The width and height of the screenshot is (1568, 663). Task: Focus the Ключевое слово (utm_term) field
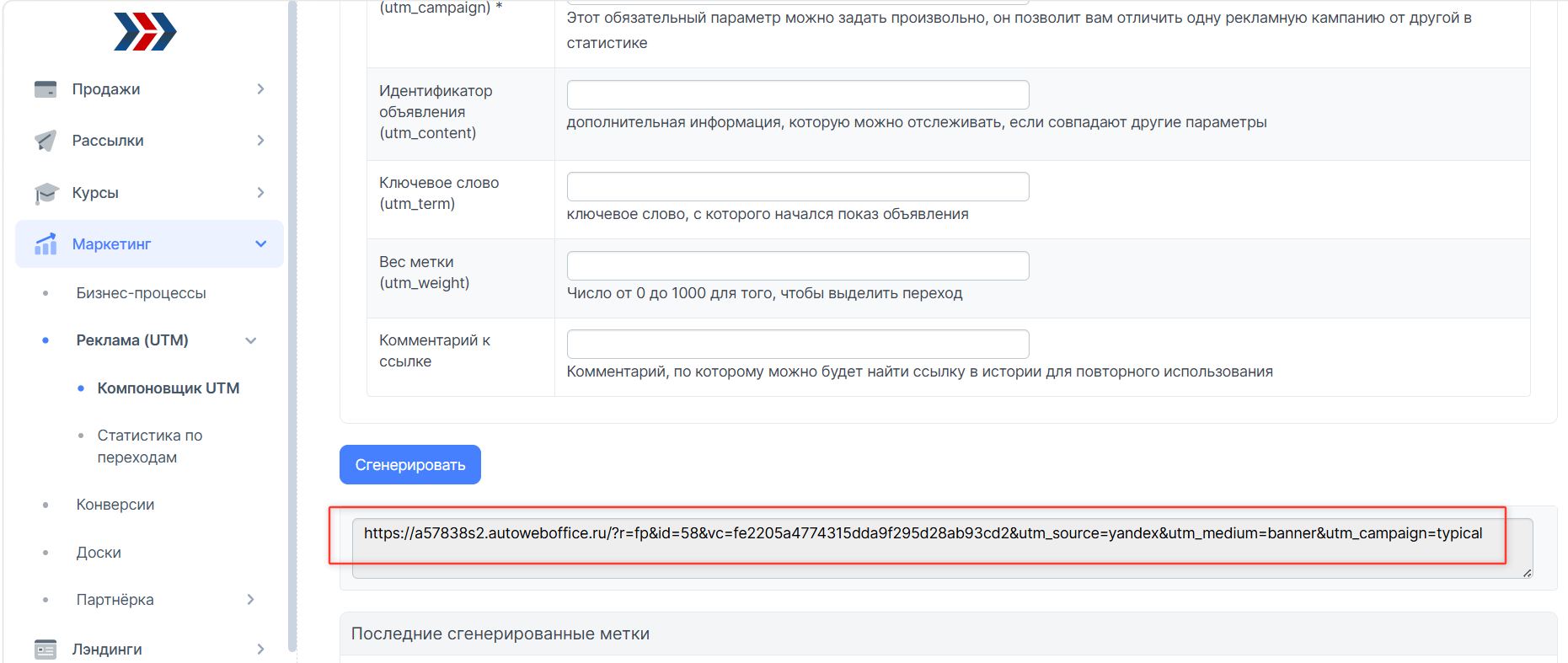click(x=798, y=186)
